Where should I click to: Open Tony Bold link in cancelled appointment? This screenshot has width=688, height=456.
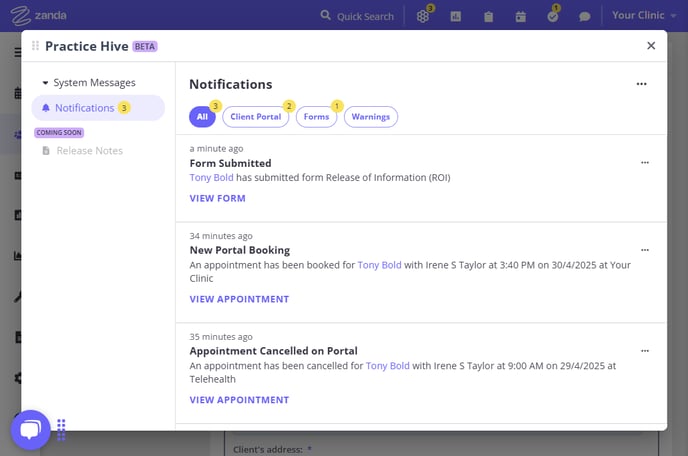(388, 366)
